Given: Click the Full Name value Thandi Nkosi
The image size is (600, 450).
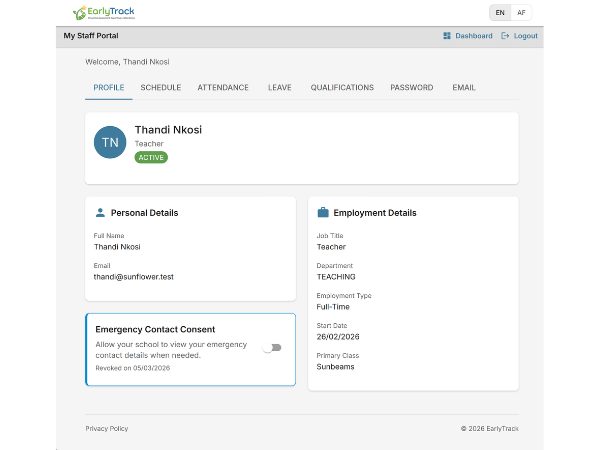Looking at the screenshot, I should [117, 247].
